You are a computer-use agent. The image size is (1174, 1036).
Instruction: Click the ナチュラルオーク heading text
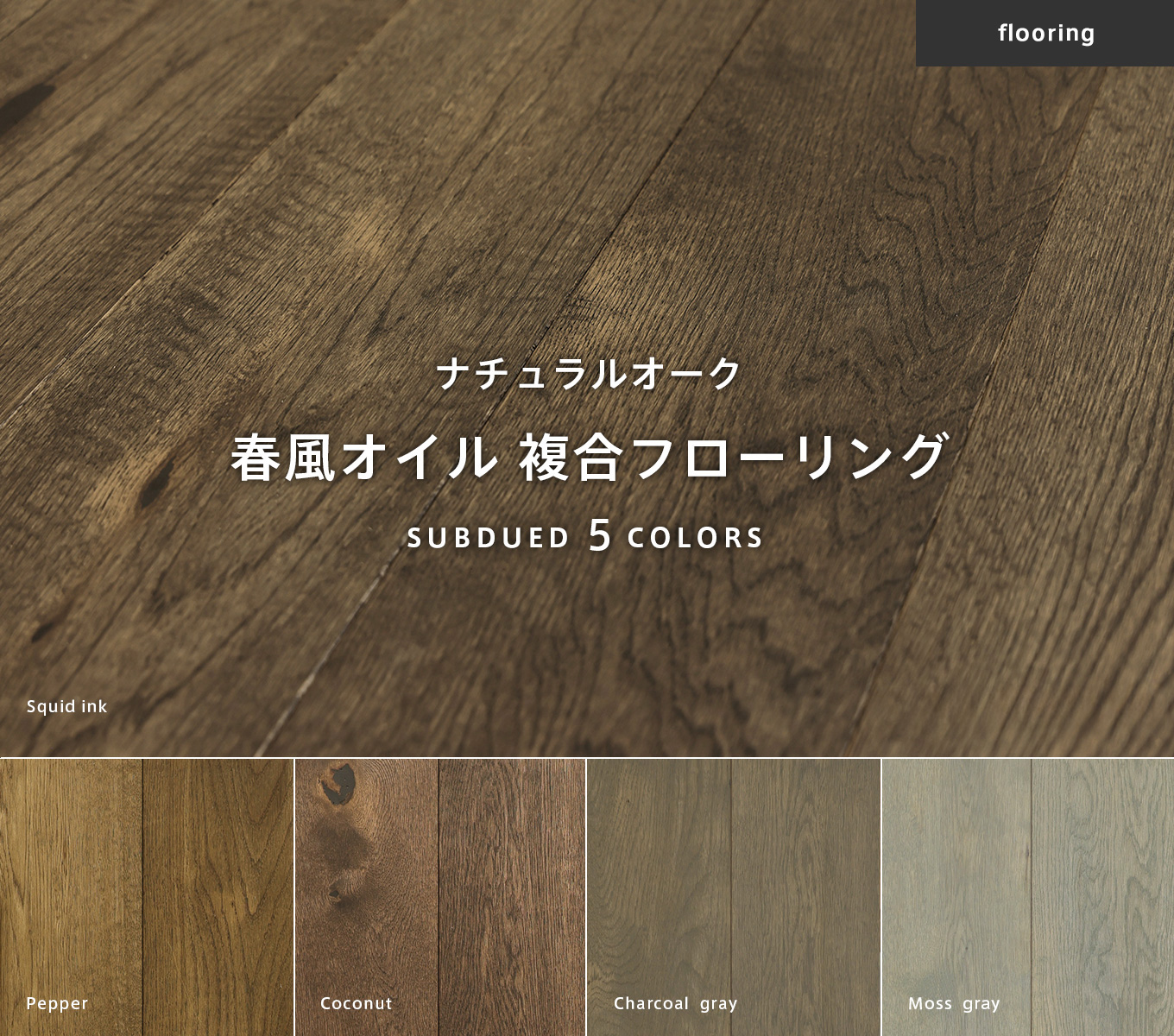589,374
